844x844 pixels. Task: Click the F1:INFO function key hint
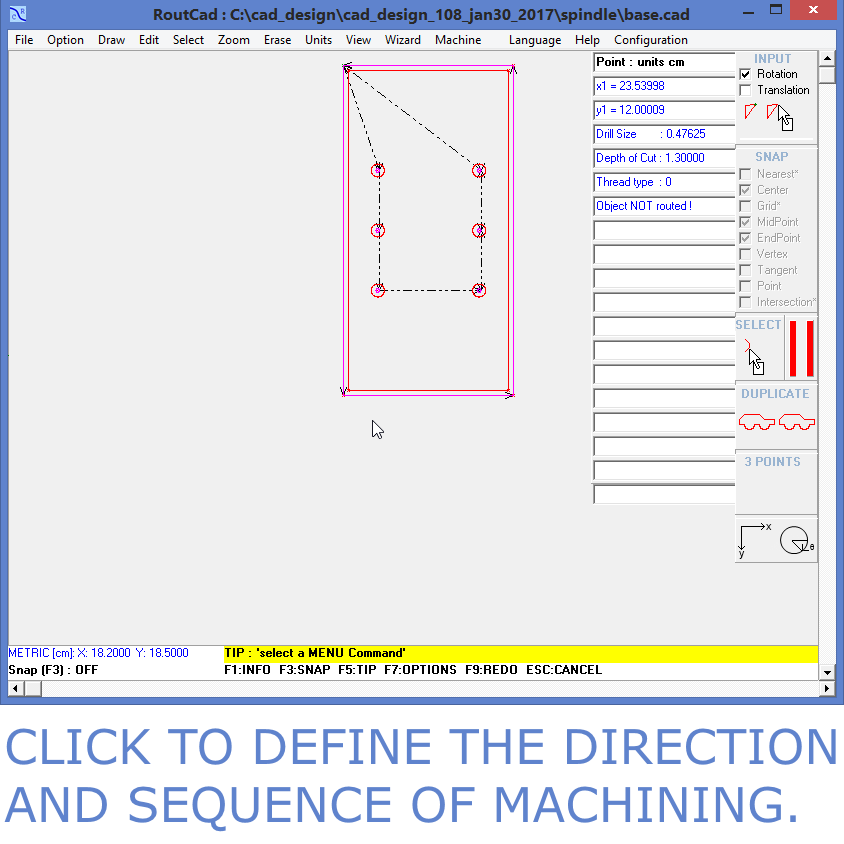click(x=247, y=670)
